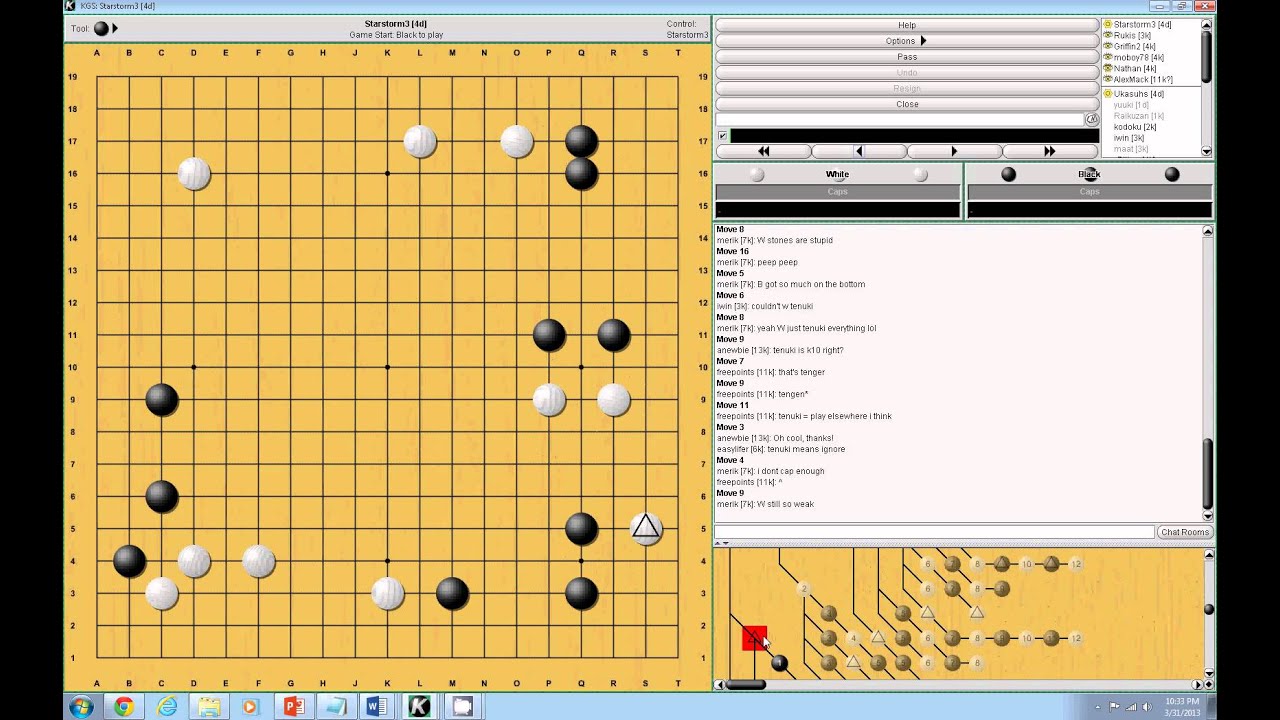The height and width of the screenshot is (720, 1280).
Task: Click the chat log scroll-up arrow
Action: click(1207, 231)
